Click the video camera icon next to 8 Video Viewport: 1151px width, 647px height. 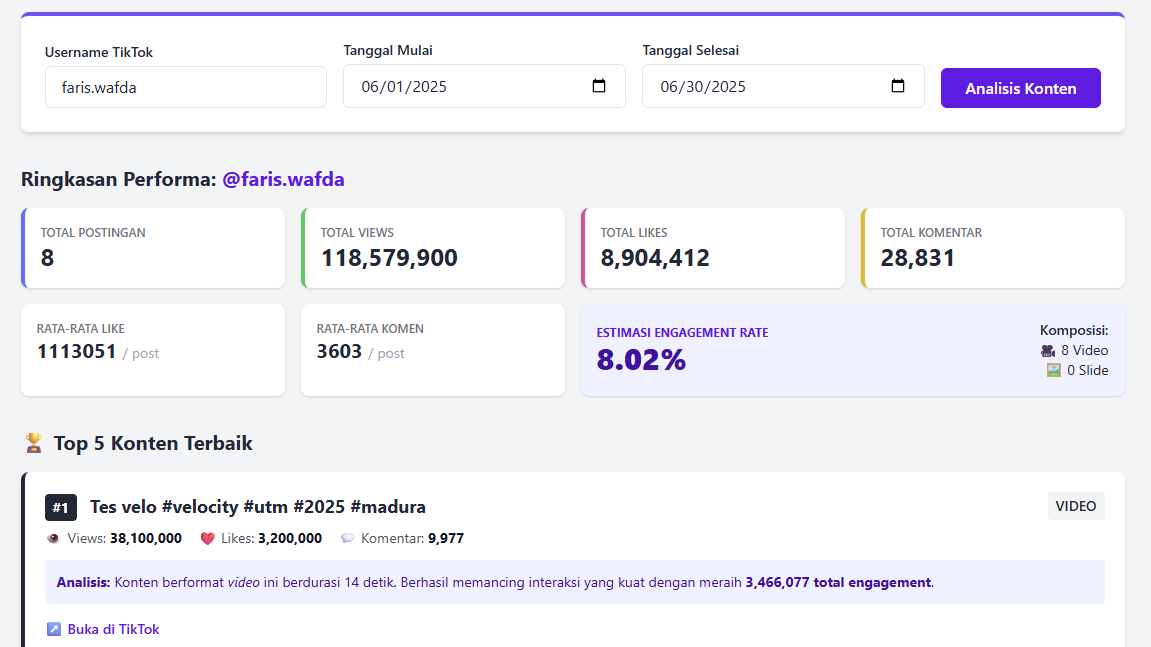[1048, 351]
